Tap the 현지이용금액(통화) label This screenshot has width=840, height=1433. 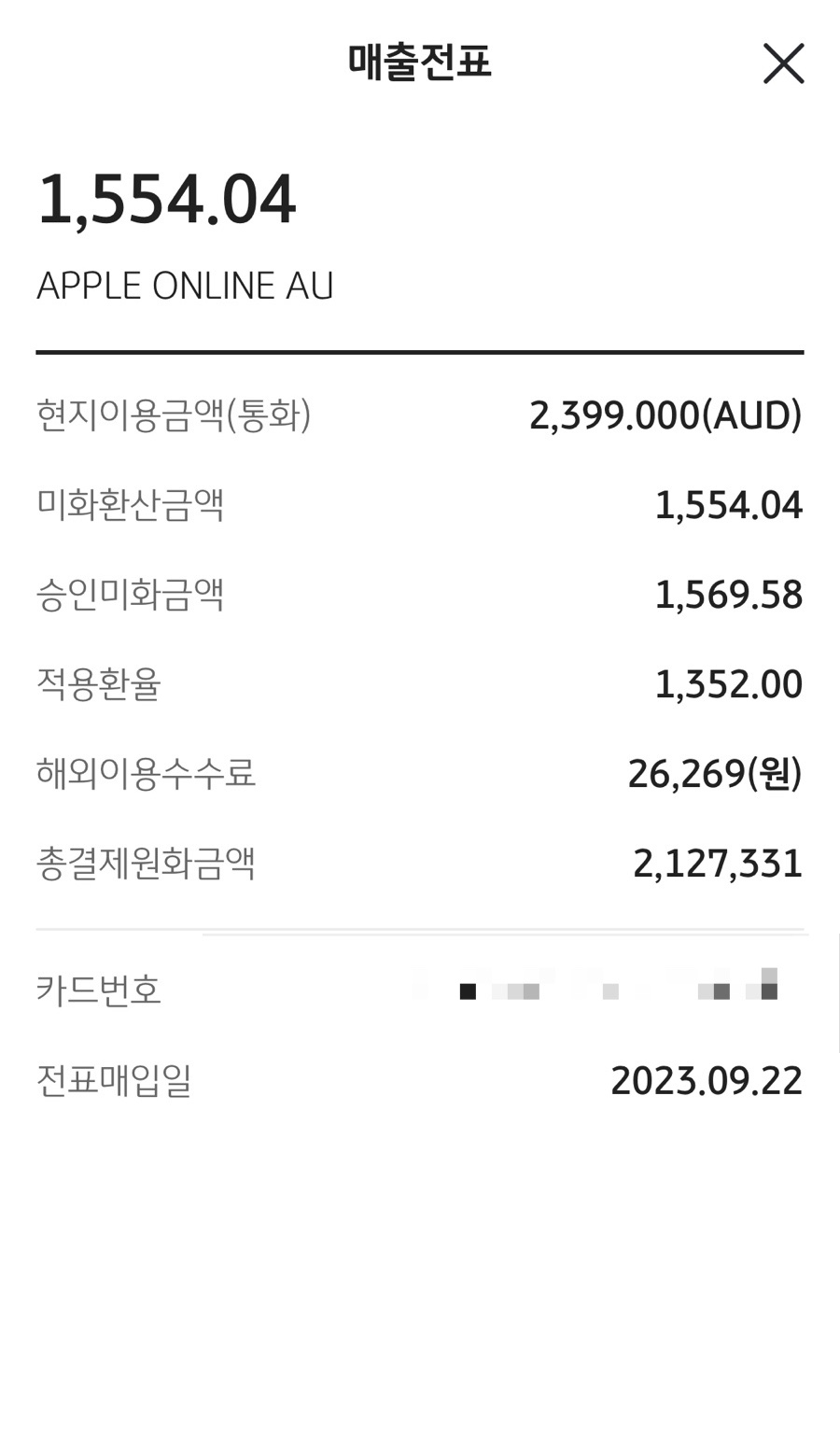pos(174,414)
